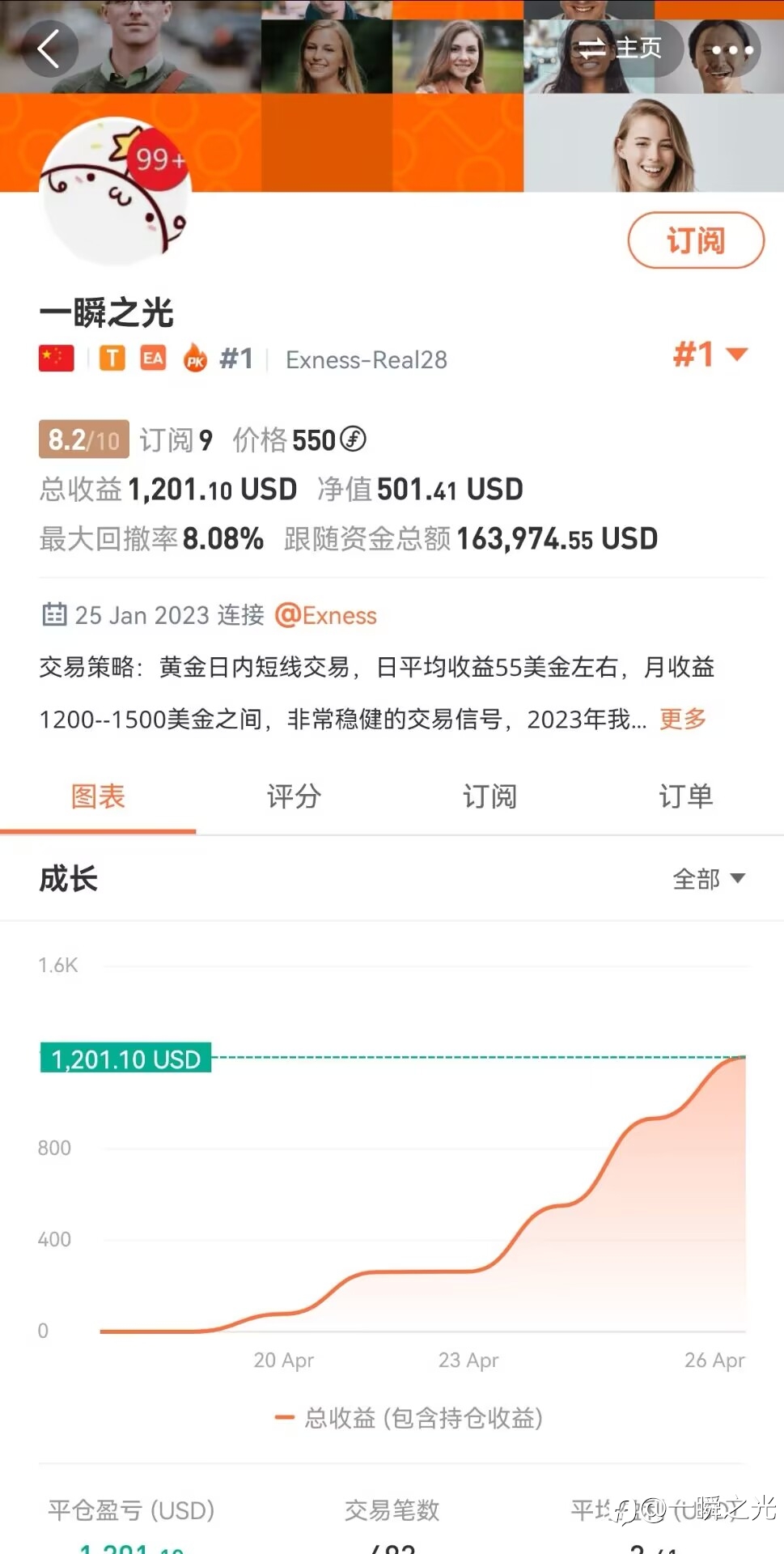The width and height of the screenshot is (784, 1554).
Task: Tap the orange T badge icon
Action: [x=112, y=358]
